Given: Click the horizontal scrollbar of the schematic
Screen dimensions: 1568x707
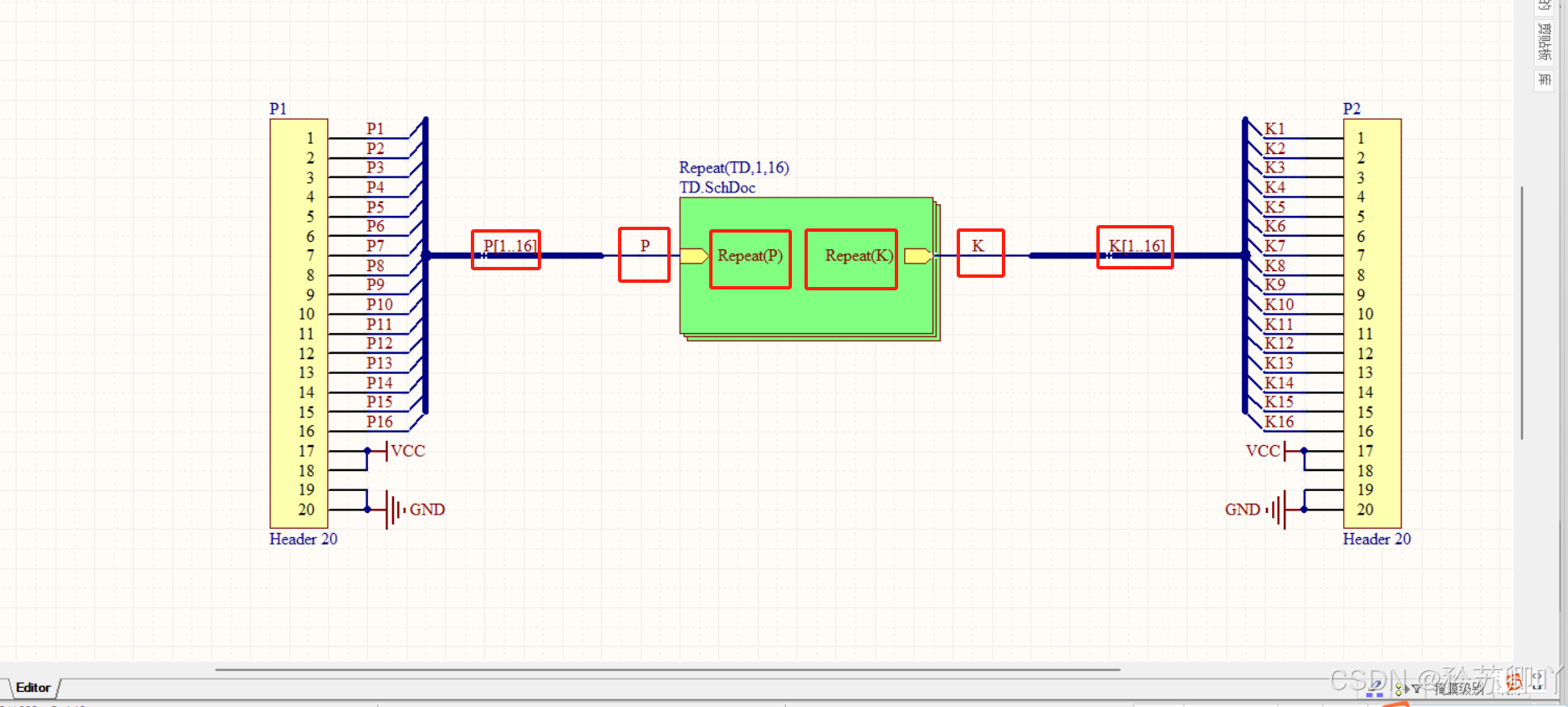Looking at the screenshot, I should pyautogui.click(x=667, y=669).
